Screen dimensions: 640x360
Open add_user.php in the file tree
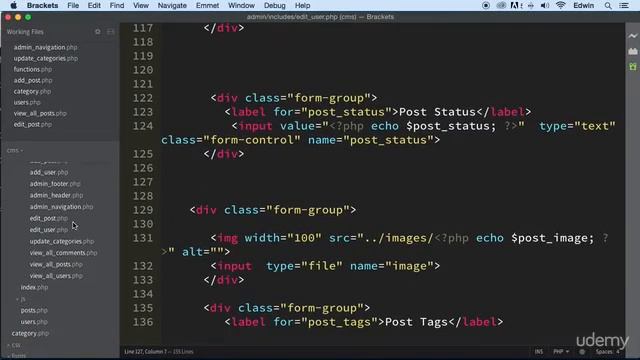click(x=49, y=172)
